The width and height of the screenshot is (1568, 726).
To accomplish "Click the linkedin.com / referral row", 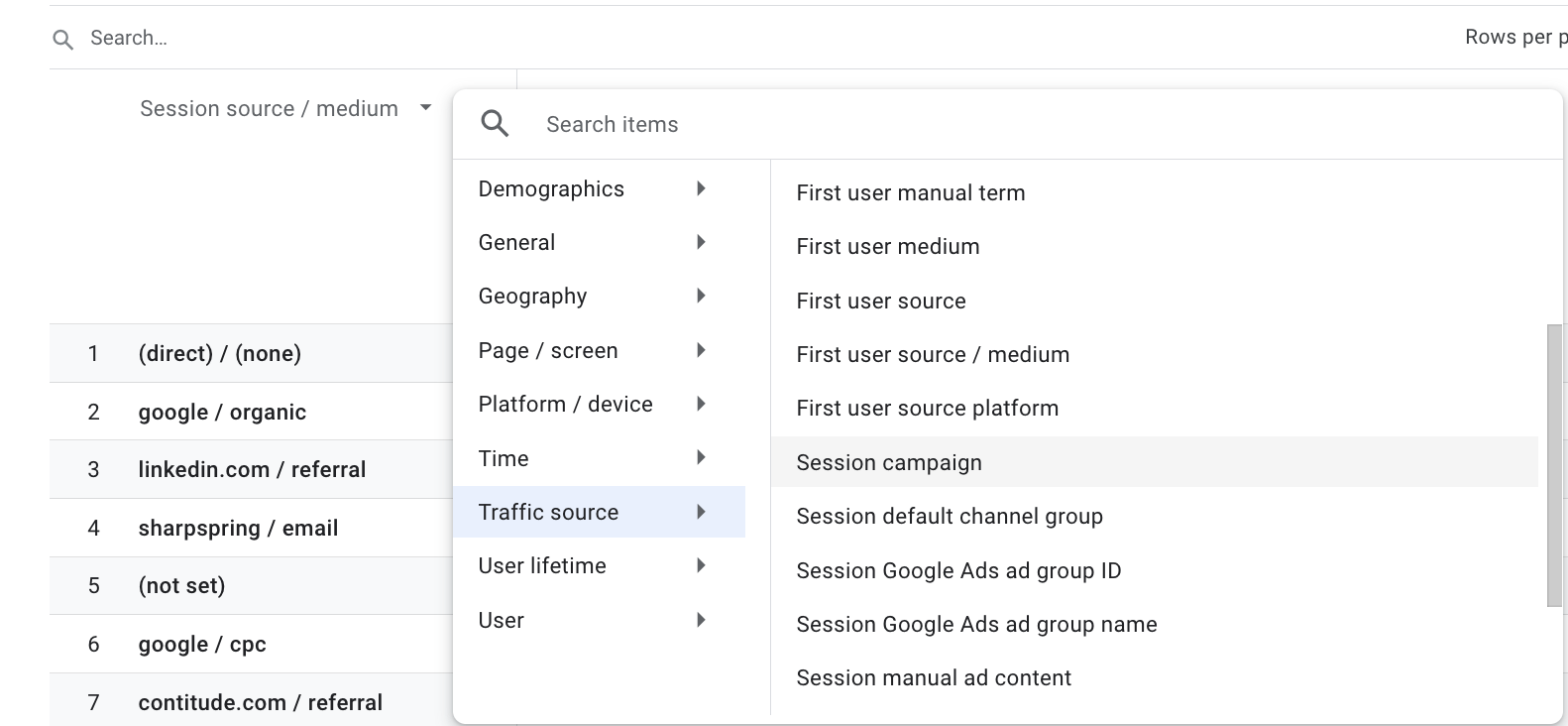I will tap(252, 469).
